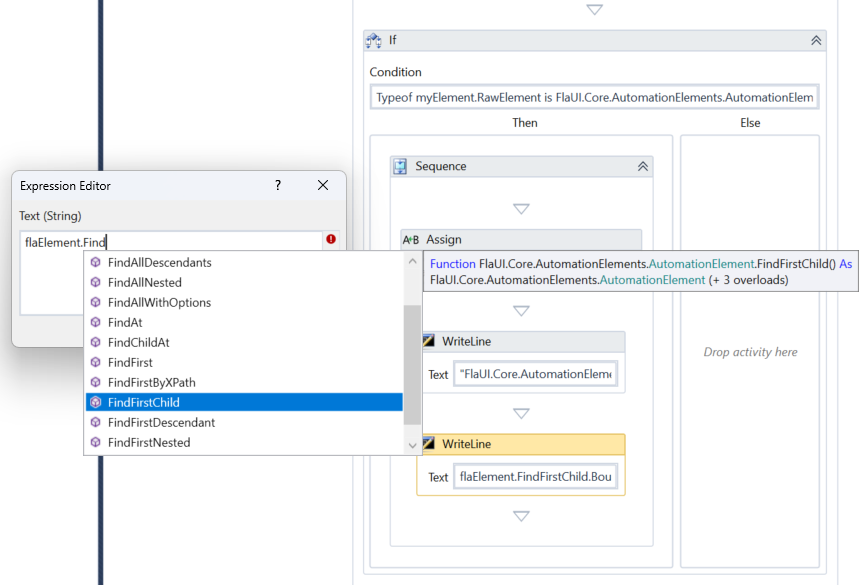Screen dimensions: 867x585
Task: Select the Sequence activity header
Action: coord(521,166)
